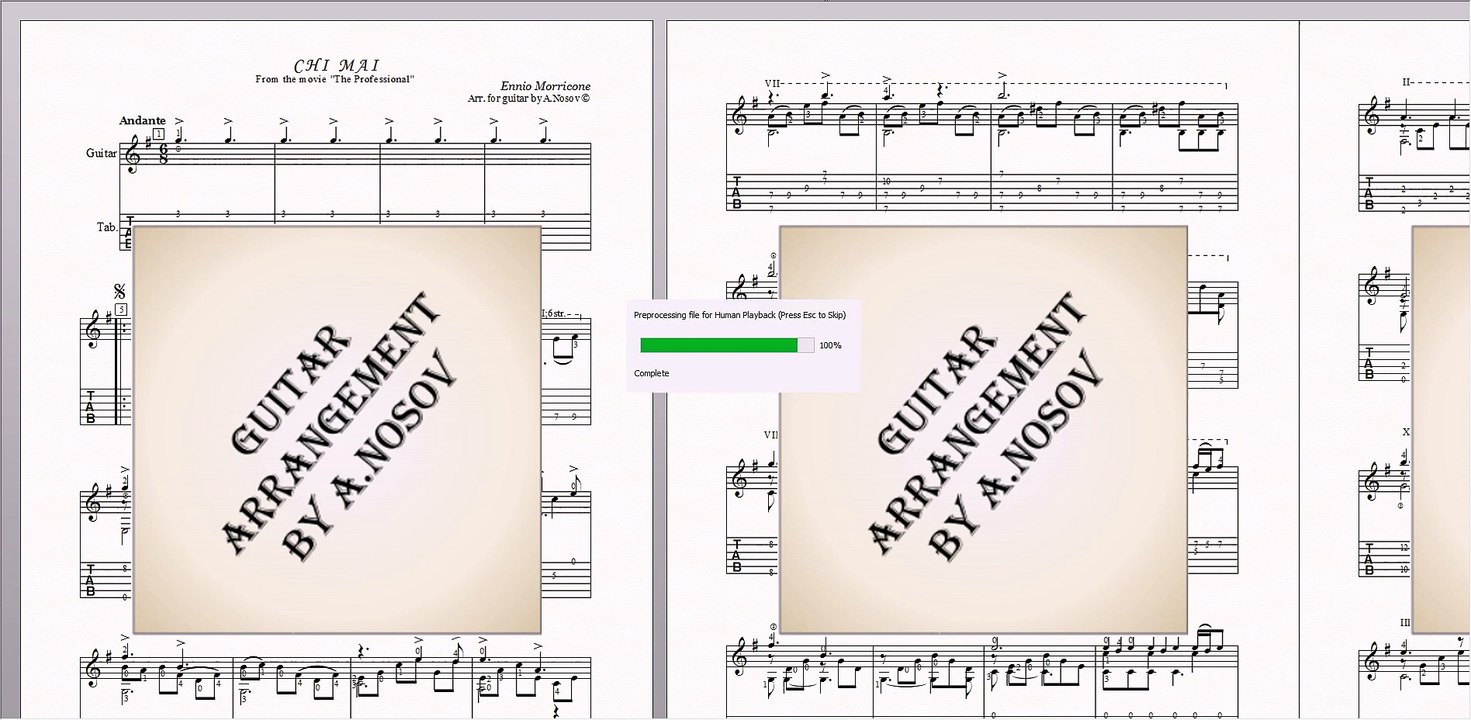Click the "VII" position marking atop page two
Screen dimensions: 1471x720
[x=772, y=83]
